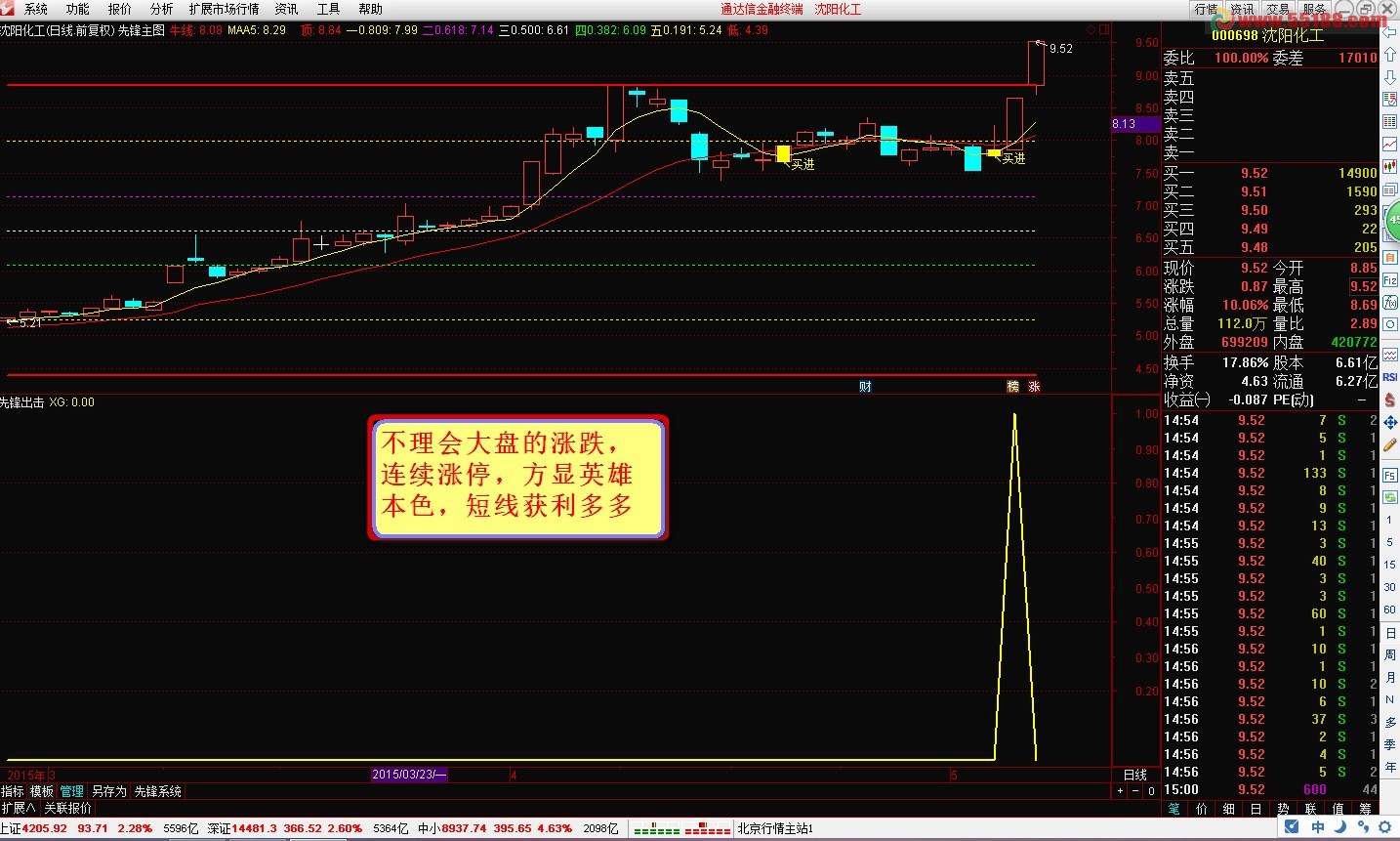The image size is (1400, 841).
Task: Click the + zoom button under 日线
Action: pyautogui.click(x=1121, y=791)
